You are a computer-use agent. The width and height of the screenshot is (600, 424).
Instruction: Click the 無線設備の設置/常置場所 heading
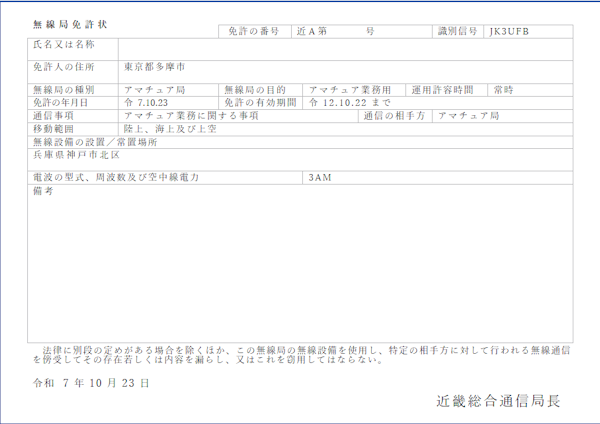pyautogui.click(x=95, y=142)
